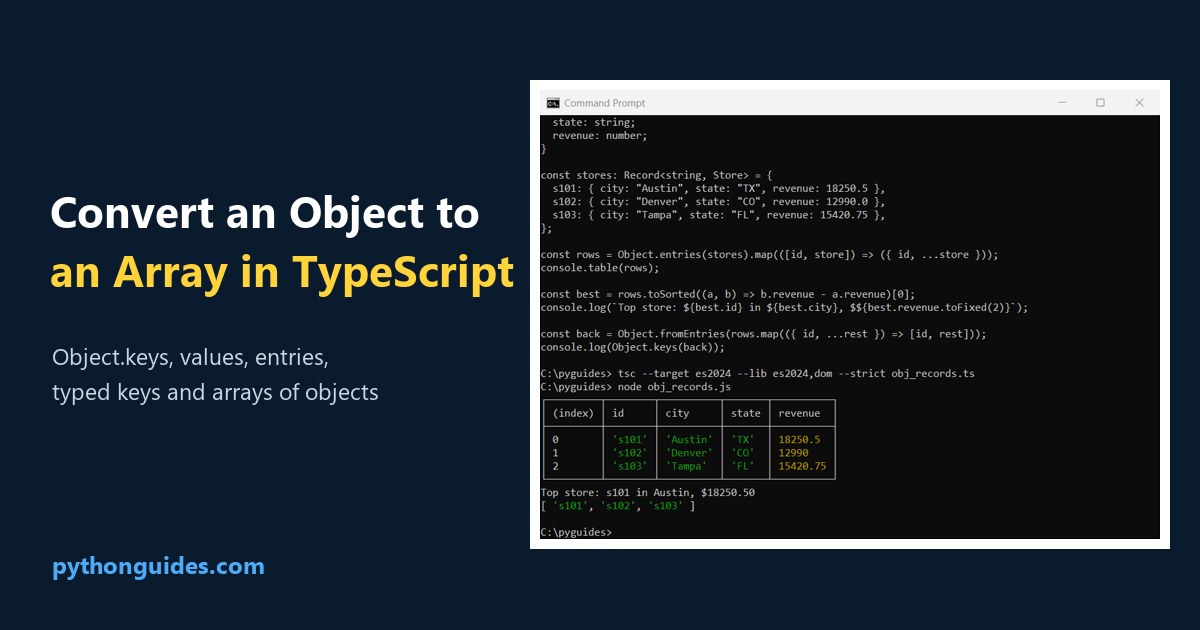The height and width of the screenshot is (630, 1200).
Task: Click the s101 Austin store code line
Action: pyautogui.click(x=719, y=188)
